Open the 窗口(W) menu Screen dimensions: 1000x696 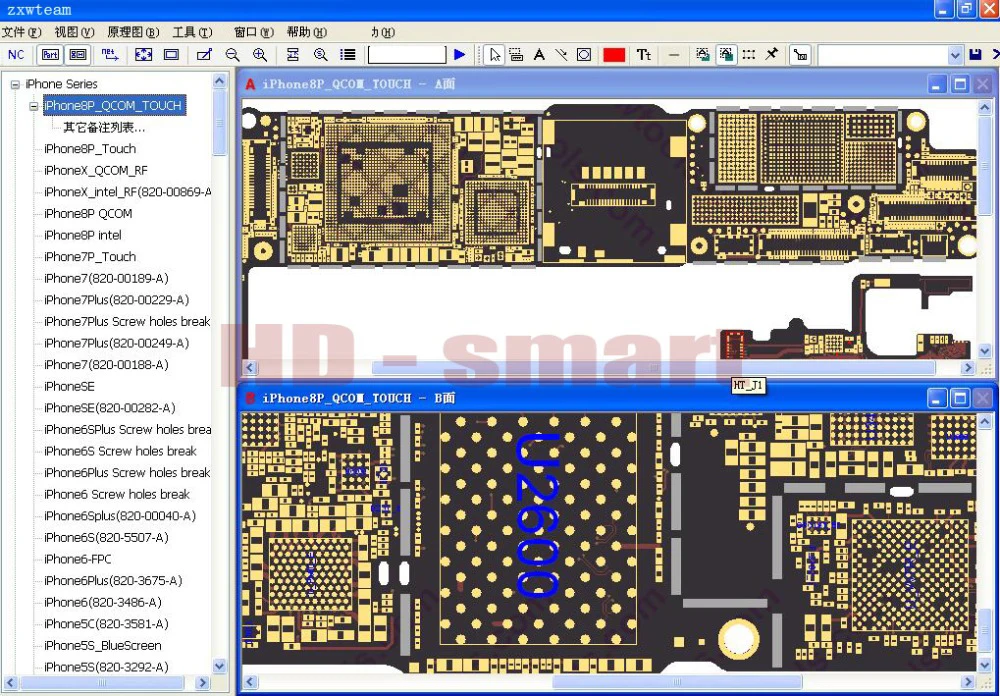pos(254,32)
